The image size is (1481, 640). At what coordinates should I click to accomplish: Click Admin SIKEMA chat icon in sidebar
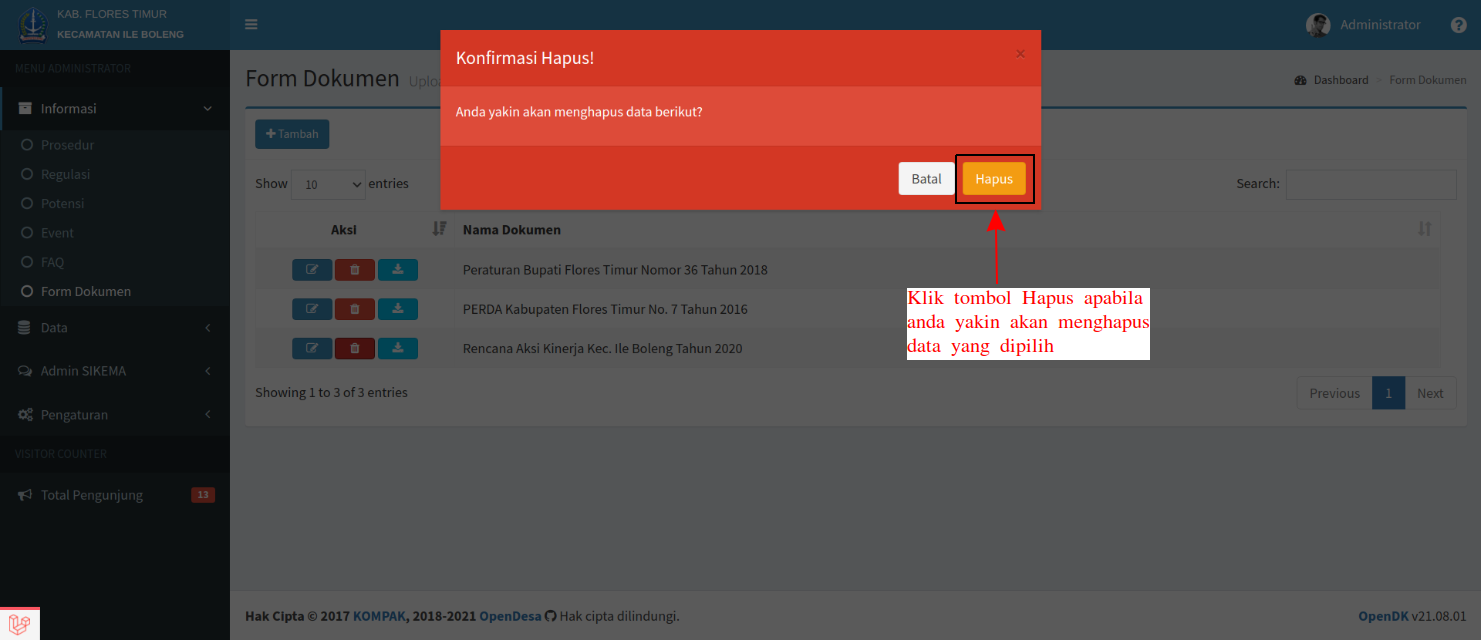[25, 371]
